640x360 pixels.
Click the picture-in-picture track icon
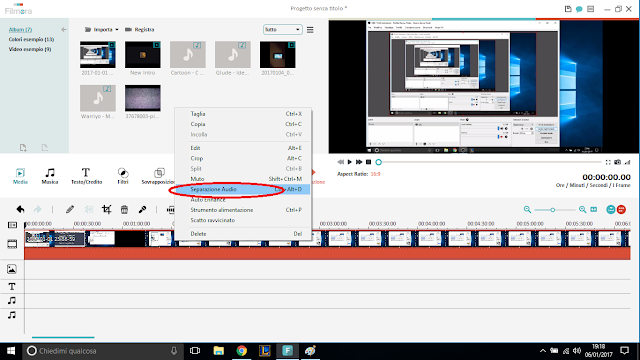(12, 269)
